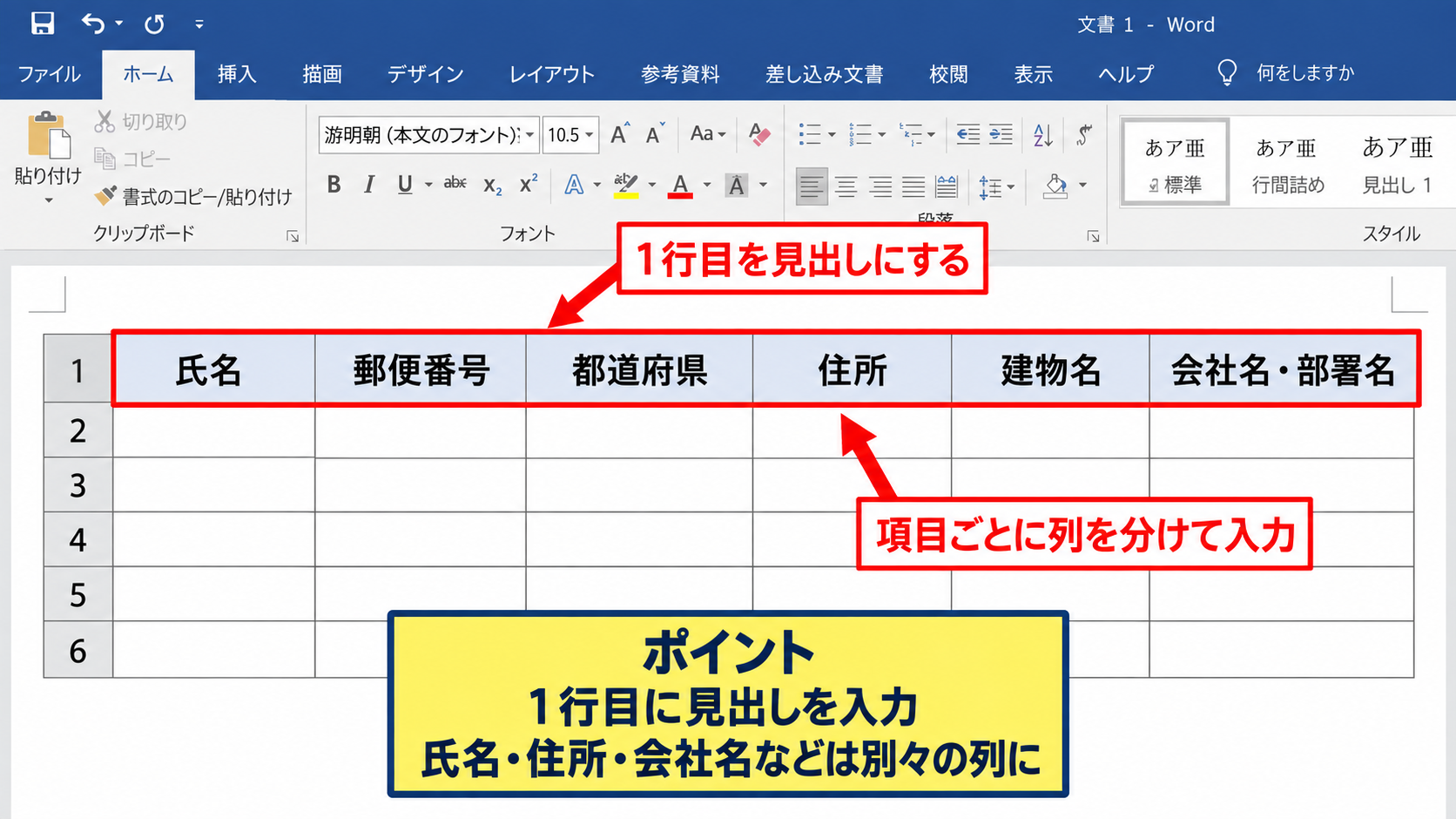Apply the yellow text highlight color
Screen dimensions: 1456x819
tap(625, 185)
